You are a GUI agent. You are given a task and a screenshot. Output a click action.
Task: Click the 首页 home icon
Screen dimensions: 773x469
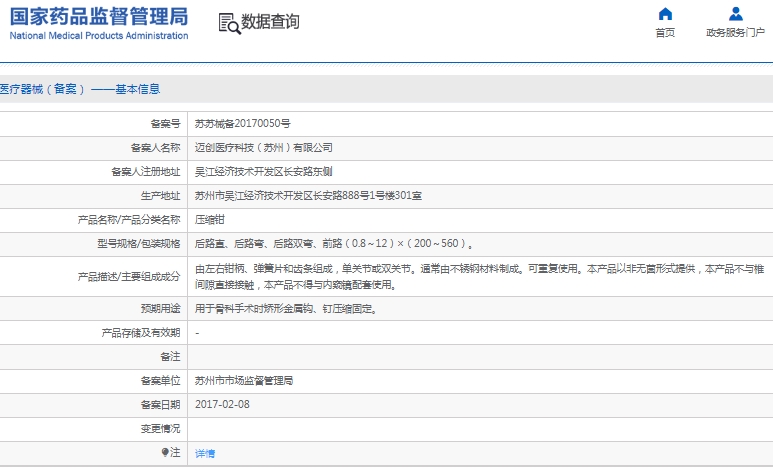point(665,14)
